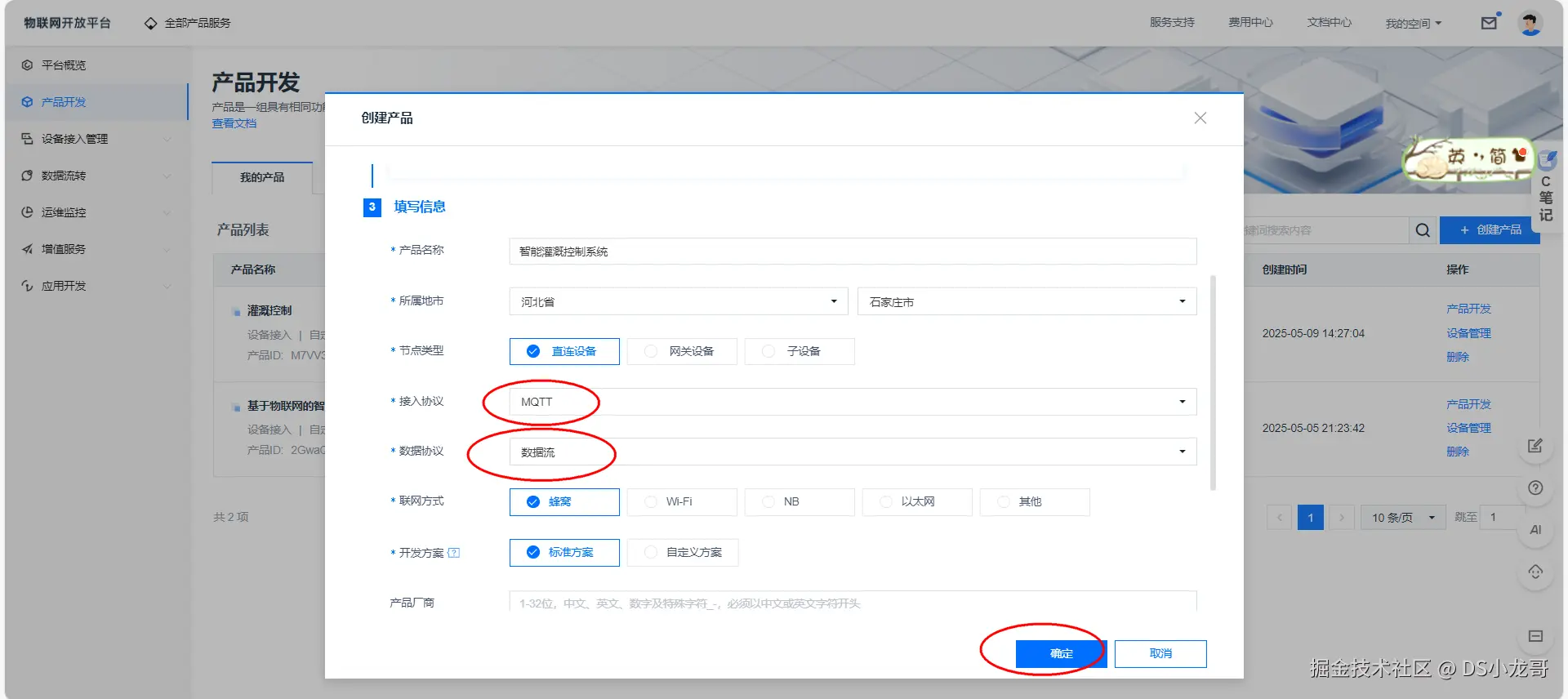Expand the 我的空间 dropdown menu

[1414, 24]
